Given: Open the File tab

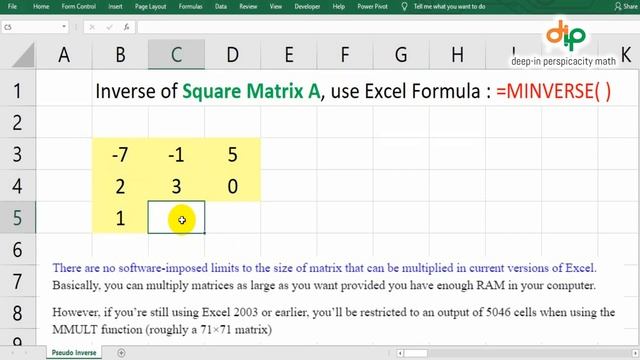Looking at the screenshot, I should [x=12, y=7].
